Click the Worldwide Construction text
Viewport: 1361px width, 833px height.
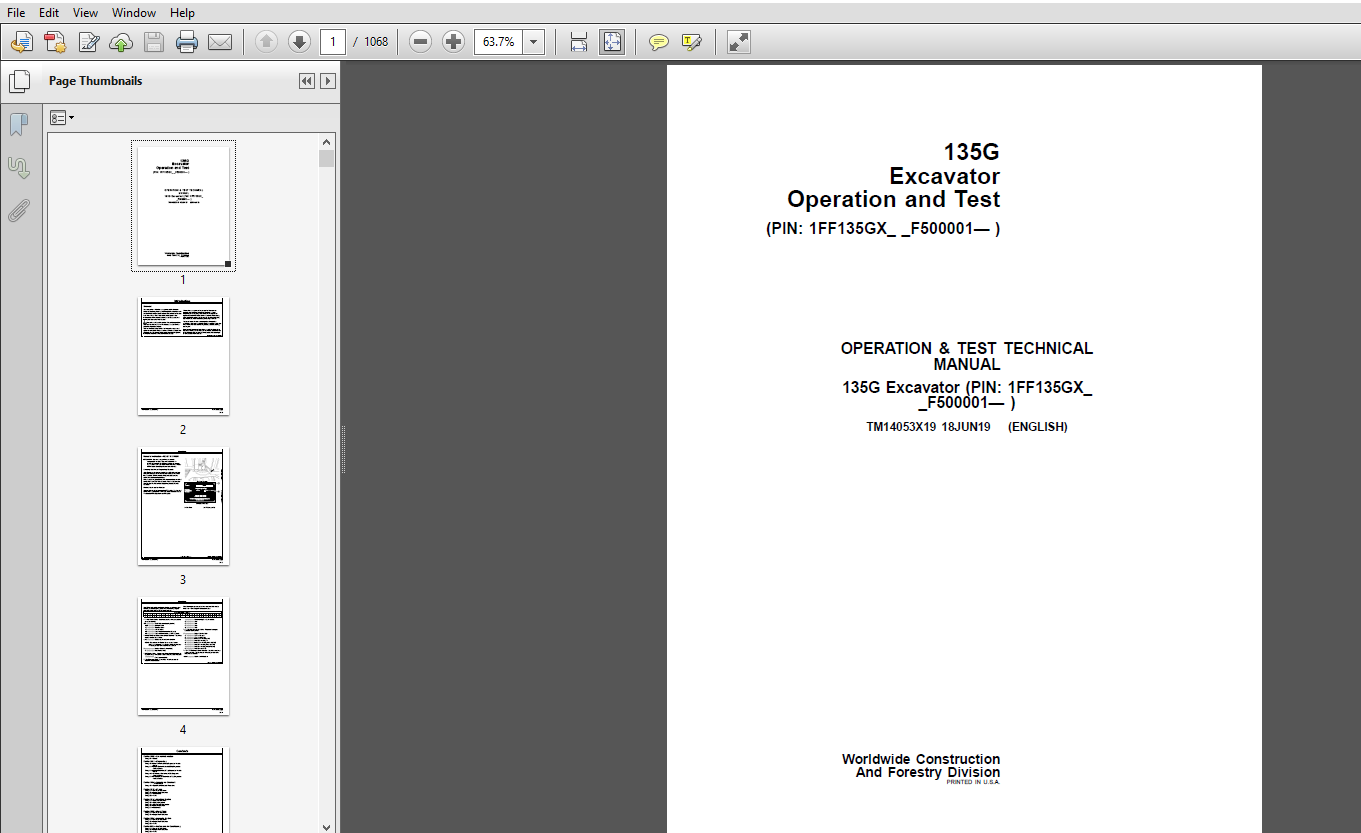(921, 759)
